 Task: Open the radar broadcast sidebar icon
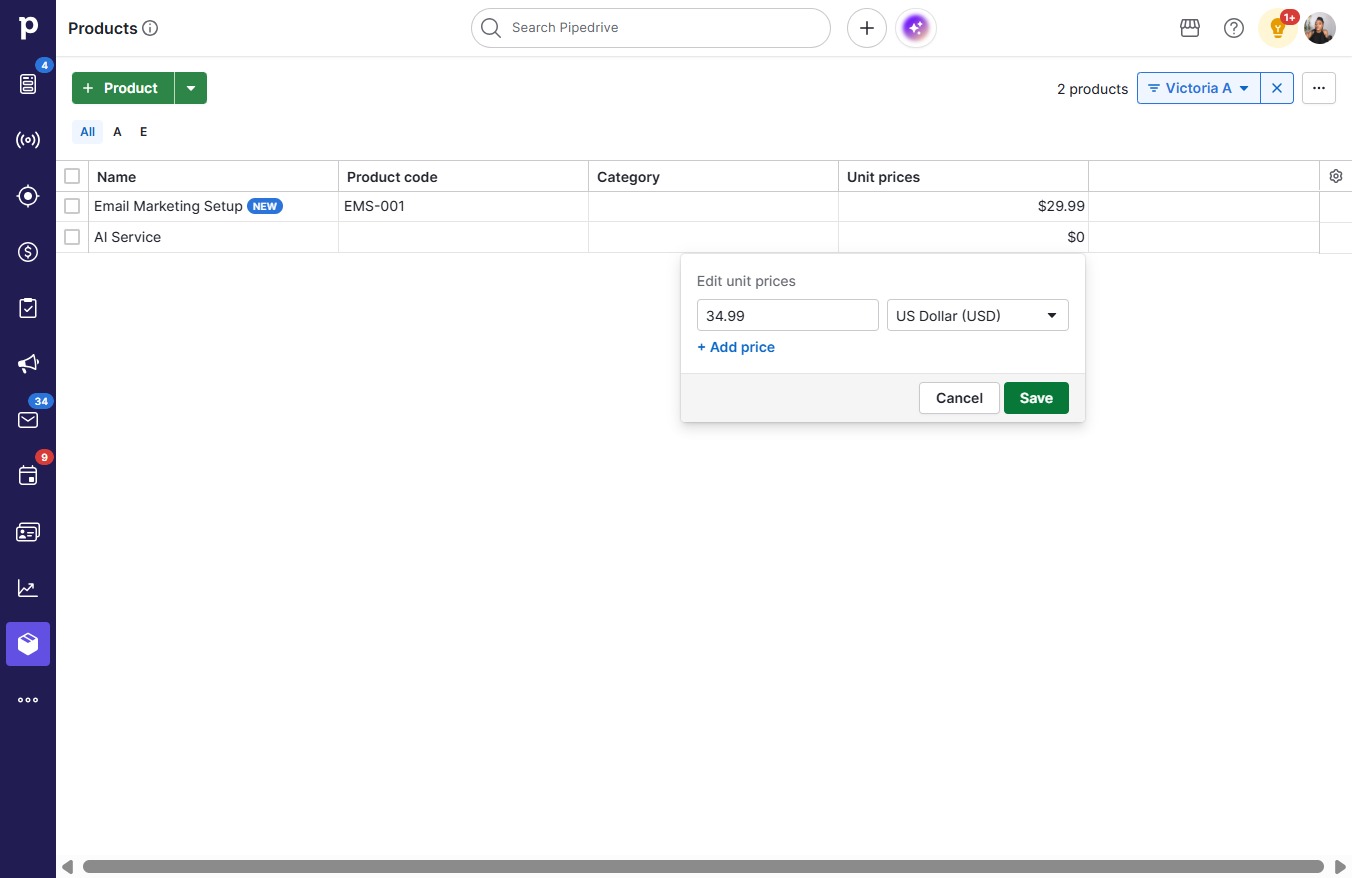point(28,140)
